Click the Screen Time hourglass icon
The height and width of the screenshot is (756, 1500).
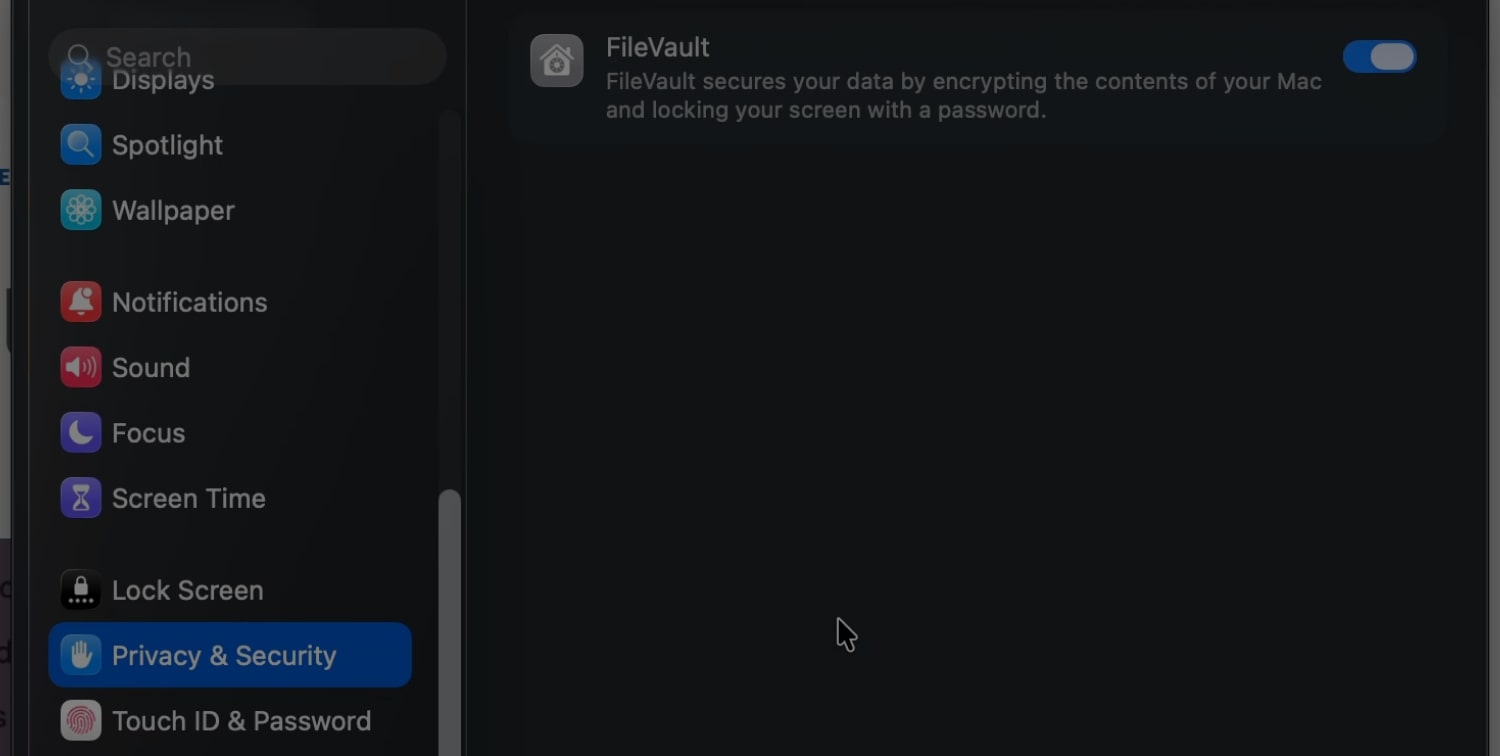tap(81, 498)
